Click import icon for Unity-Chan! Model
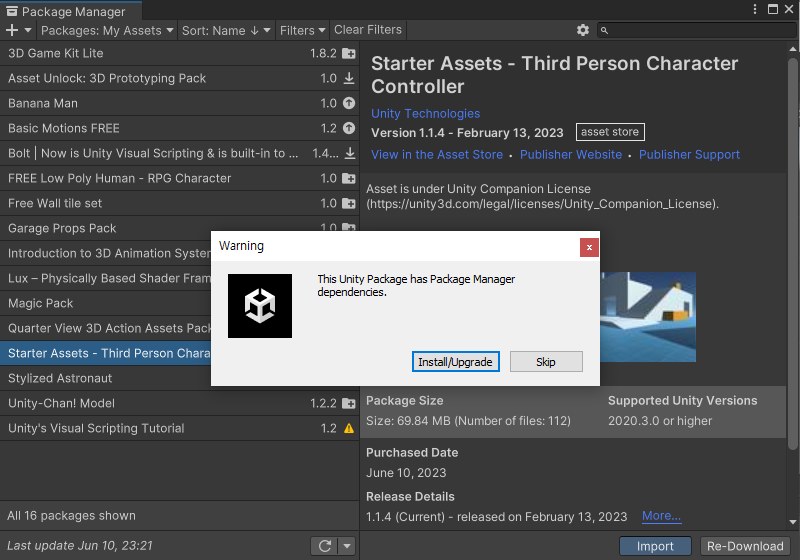800x560 pixels. 349,403
